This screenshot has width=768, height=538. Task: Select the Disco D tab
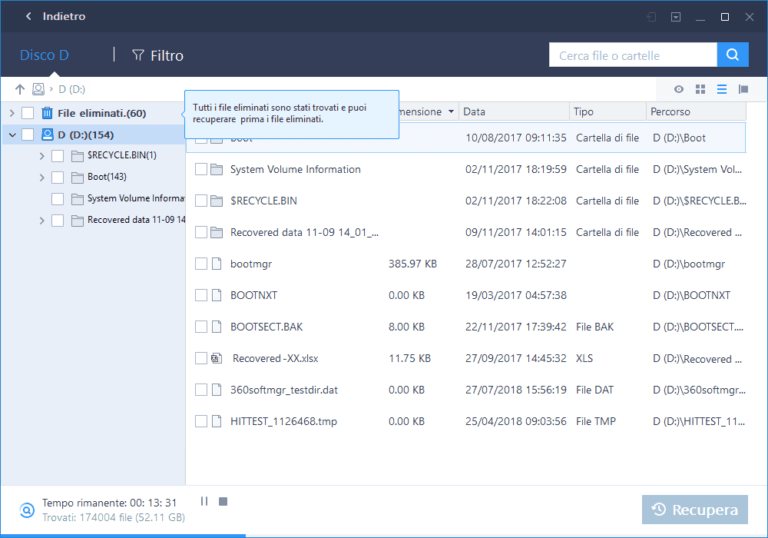pos(44,56)
